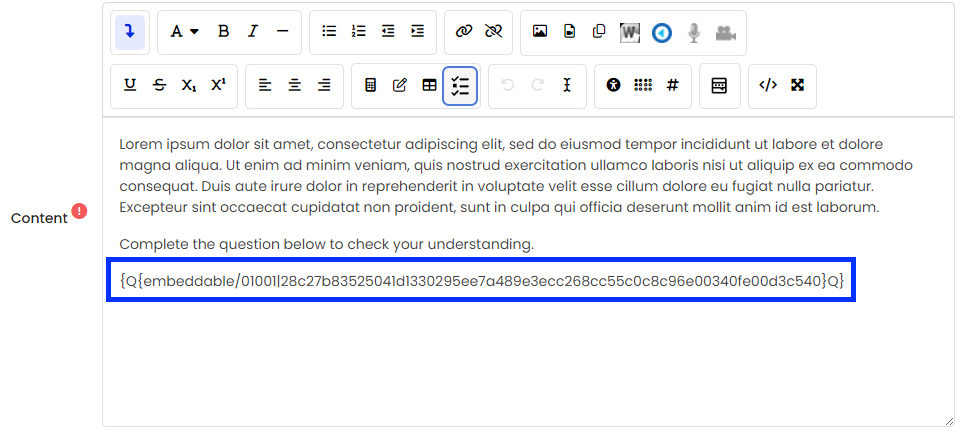Viewport: 961px width, 435px height.
Task: Toggle italic formatting
Action: [x=253, y=32]
